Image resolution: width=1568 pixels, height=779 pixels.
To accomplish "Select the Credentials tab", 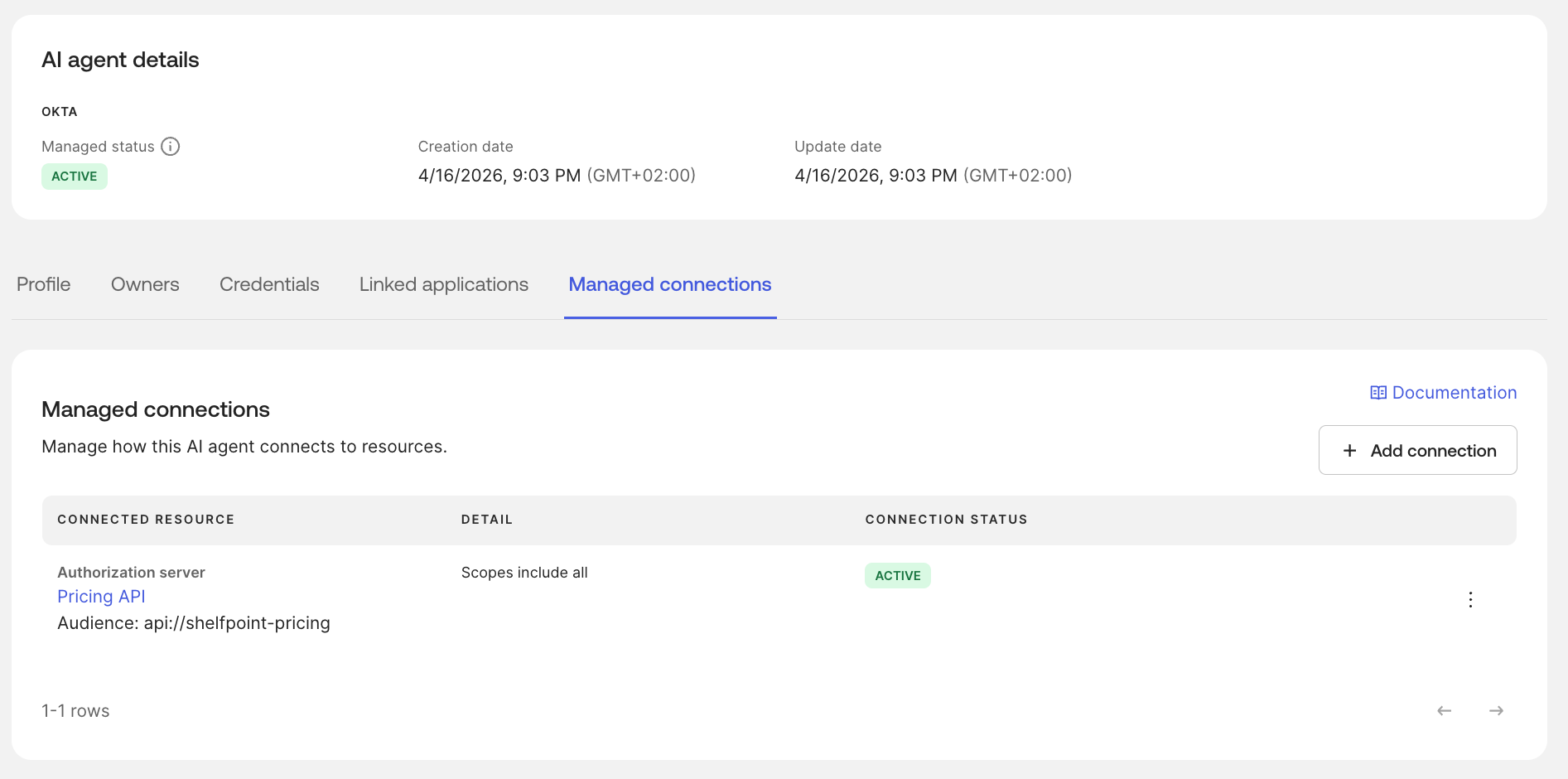I will (x=268, y=284).
